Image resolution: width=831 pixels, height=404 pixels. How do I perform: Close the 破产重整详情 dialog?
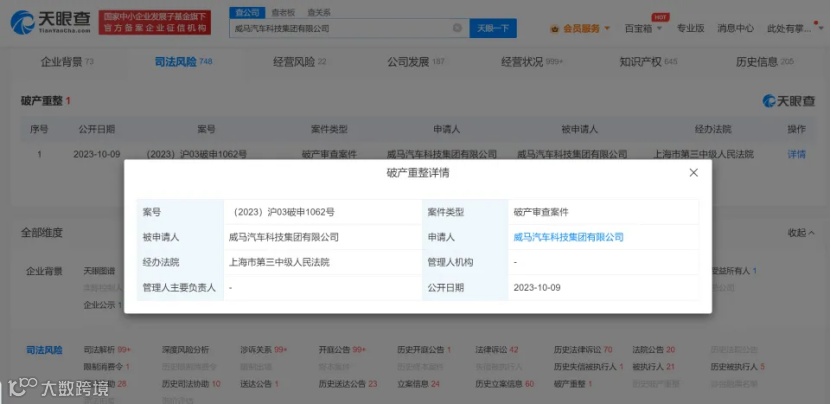[693, 173]
